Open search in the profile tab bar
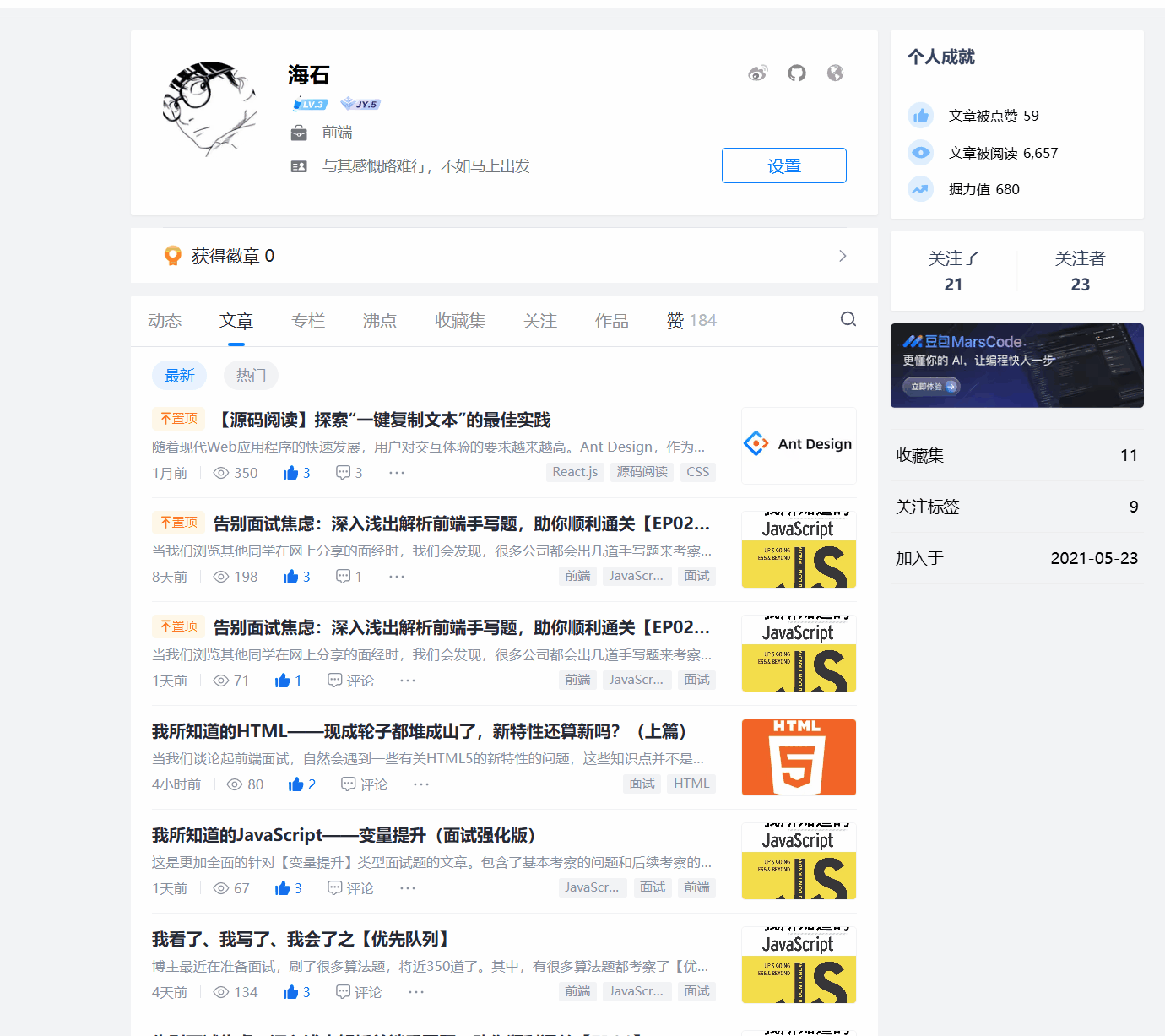 [848, 319]
